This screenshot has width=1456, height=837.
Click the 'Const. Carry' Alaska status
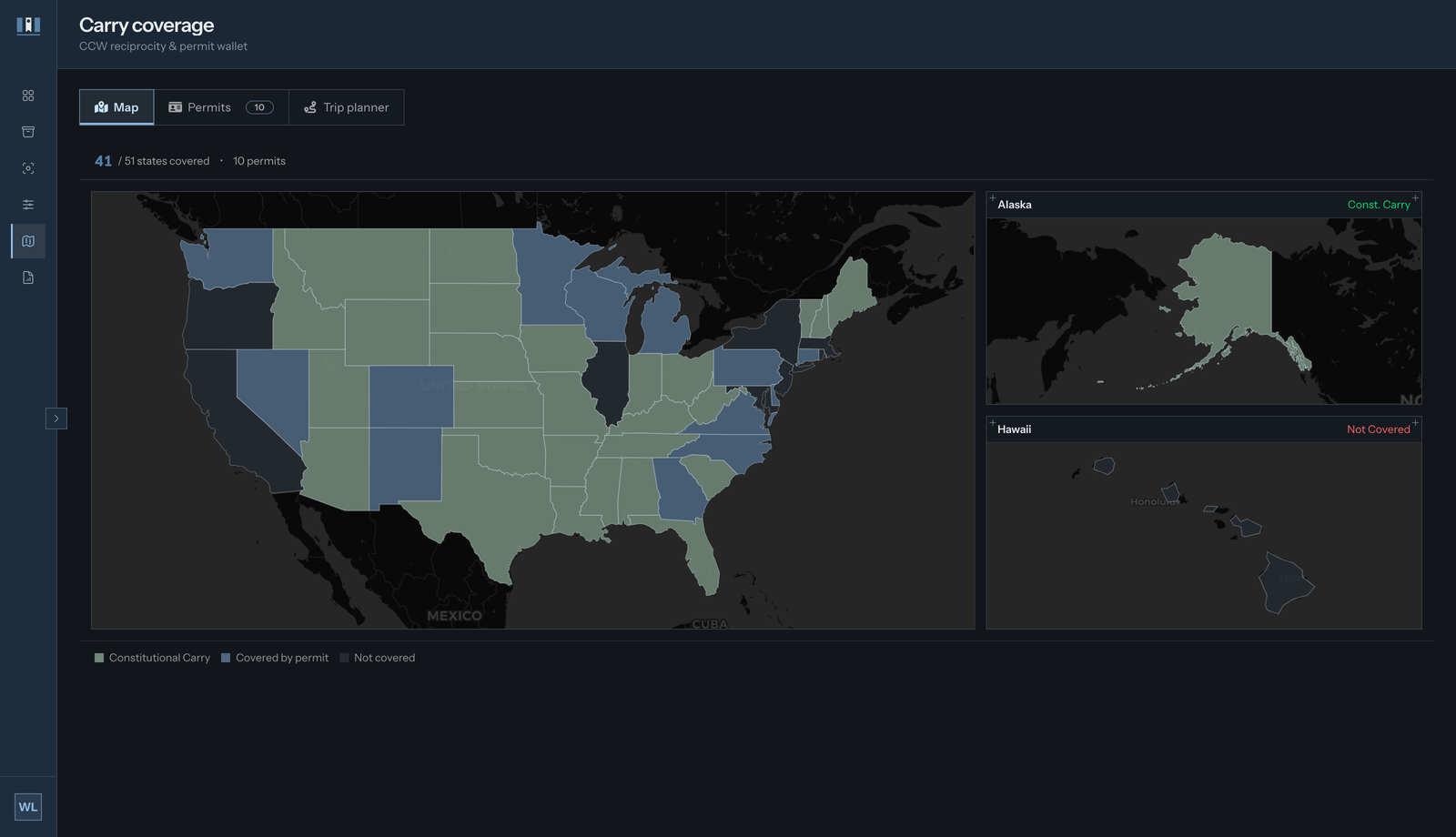pyautogui.click(x=1379, y=205)
